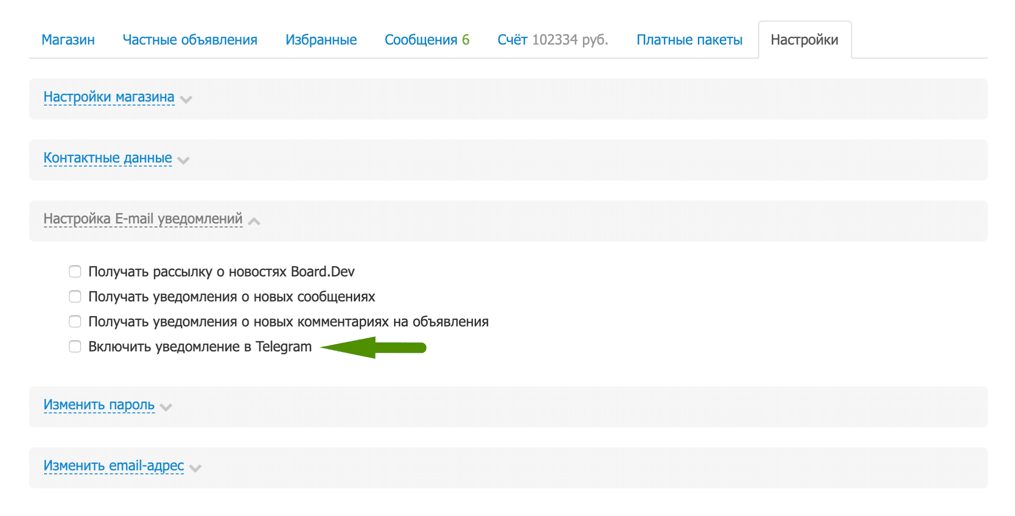Expand Изменить email-адрес section
The height and width of the screenshot is (516, 1015).
pyautogui.click(x=114, y=466)
